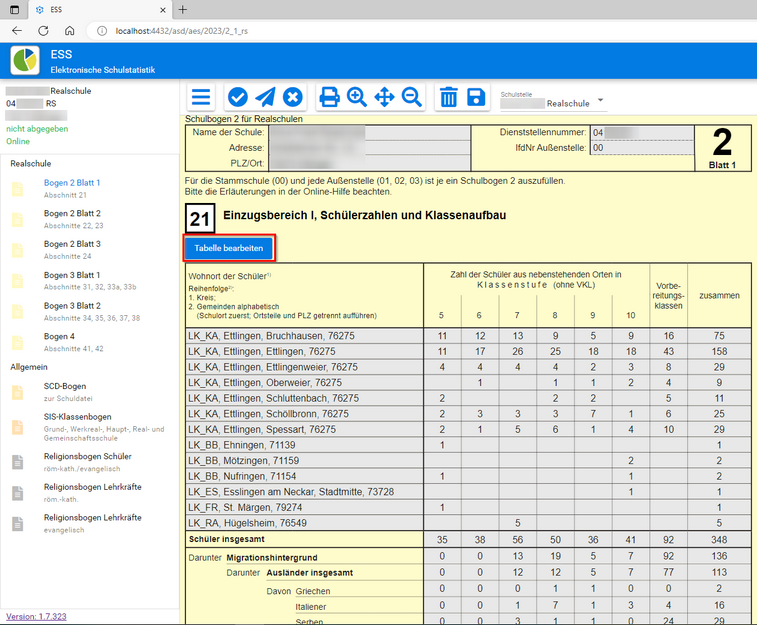Open a new browser tab
Viewport: 757px width, 625px height.
point(182,9)
